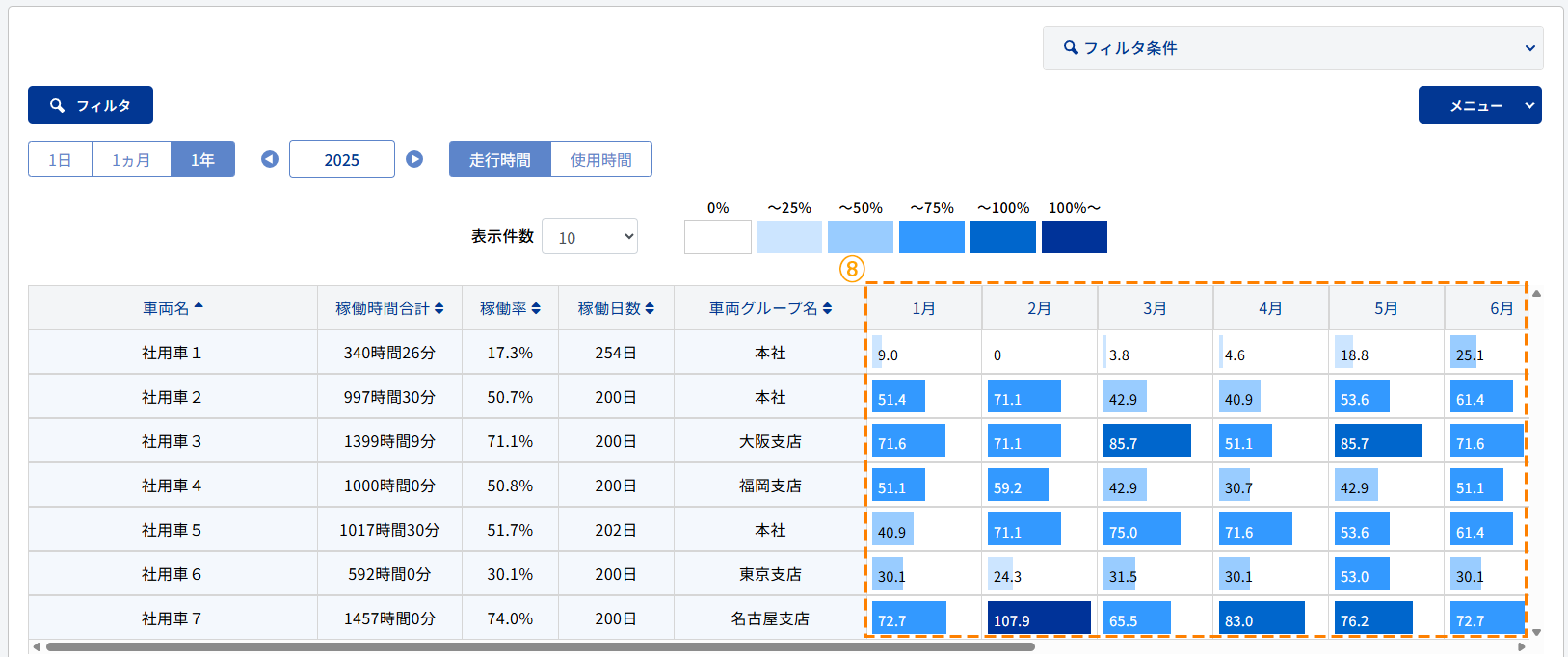1568x657 pixels.
Task: Select the 1年 period tab
Action: point(202,160)
